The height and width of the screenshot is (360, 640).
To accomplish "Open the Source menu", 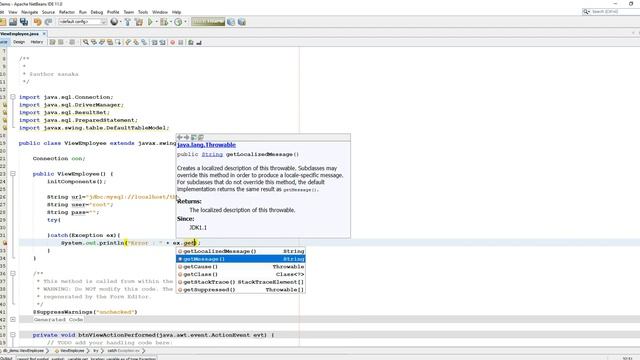I will click(x=48, y=12).
